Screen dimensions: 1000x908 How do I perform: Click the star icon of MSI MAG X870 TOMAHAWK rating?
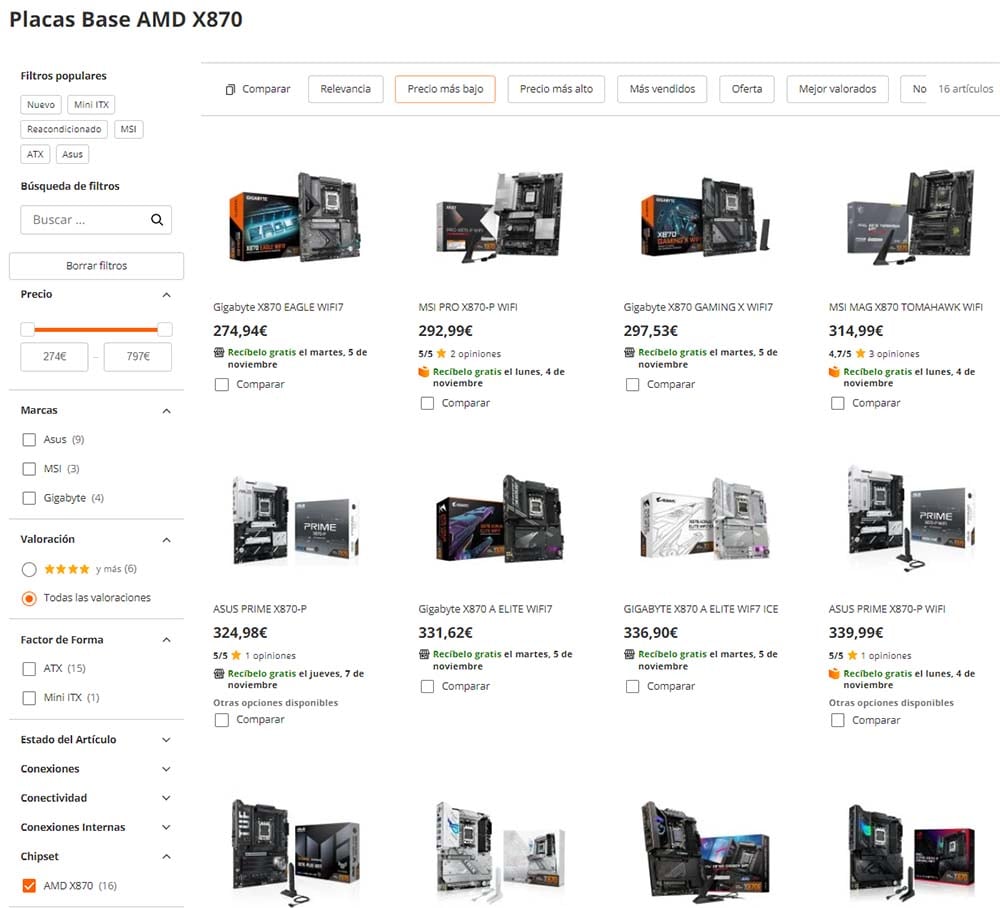[x=860, y=353]
